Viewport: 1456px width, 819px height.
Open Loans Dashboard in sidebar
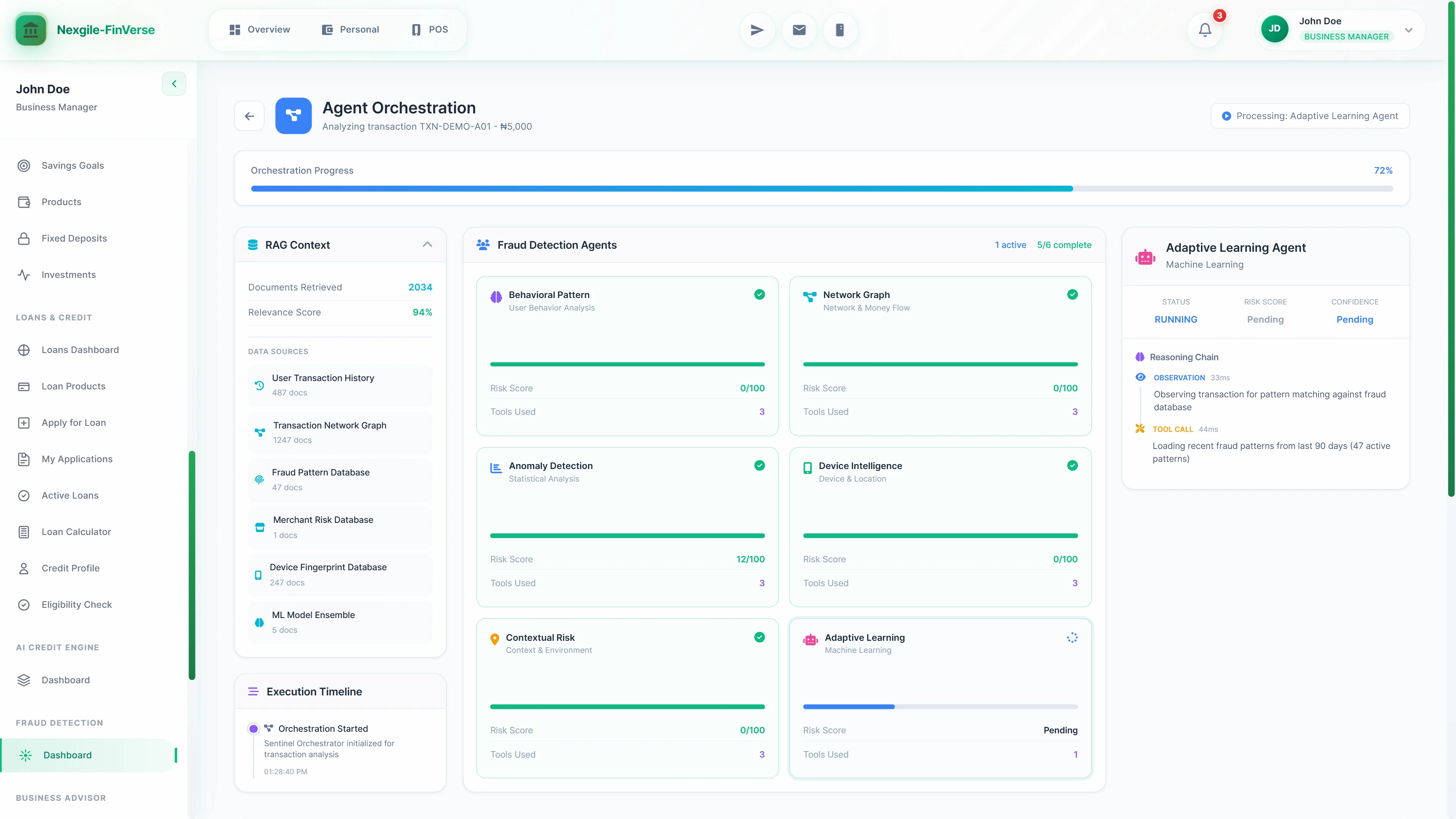tap(80, 350)
